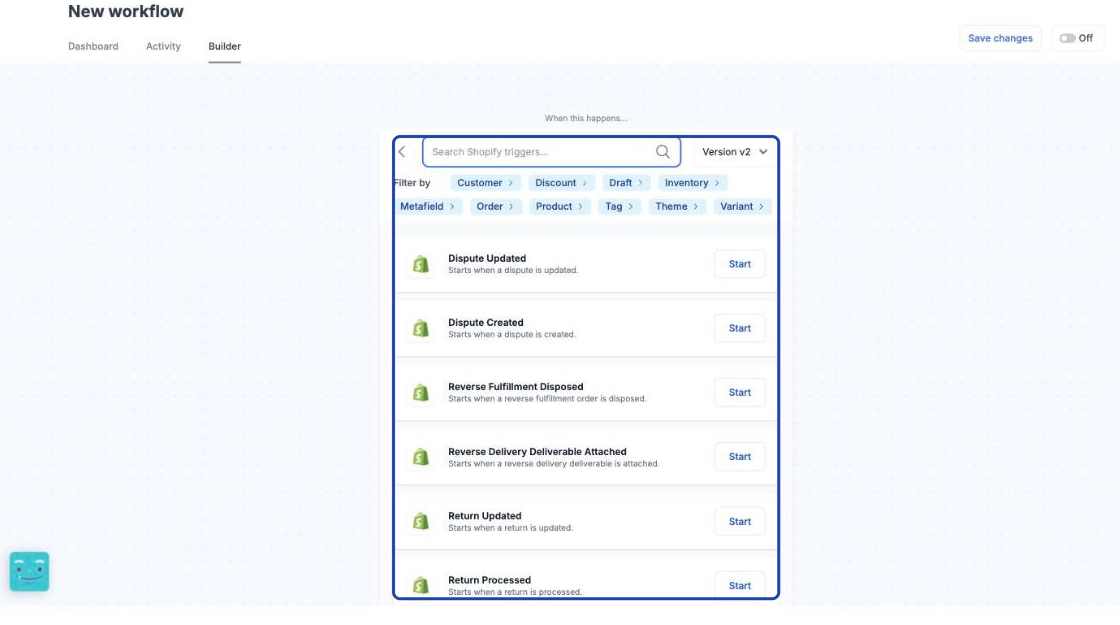Click the Shopify icon for Return Processed
The width and height of the screenshot is (1120, 625).
[421, 586]
